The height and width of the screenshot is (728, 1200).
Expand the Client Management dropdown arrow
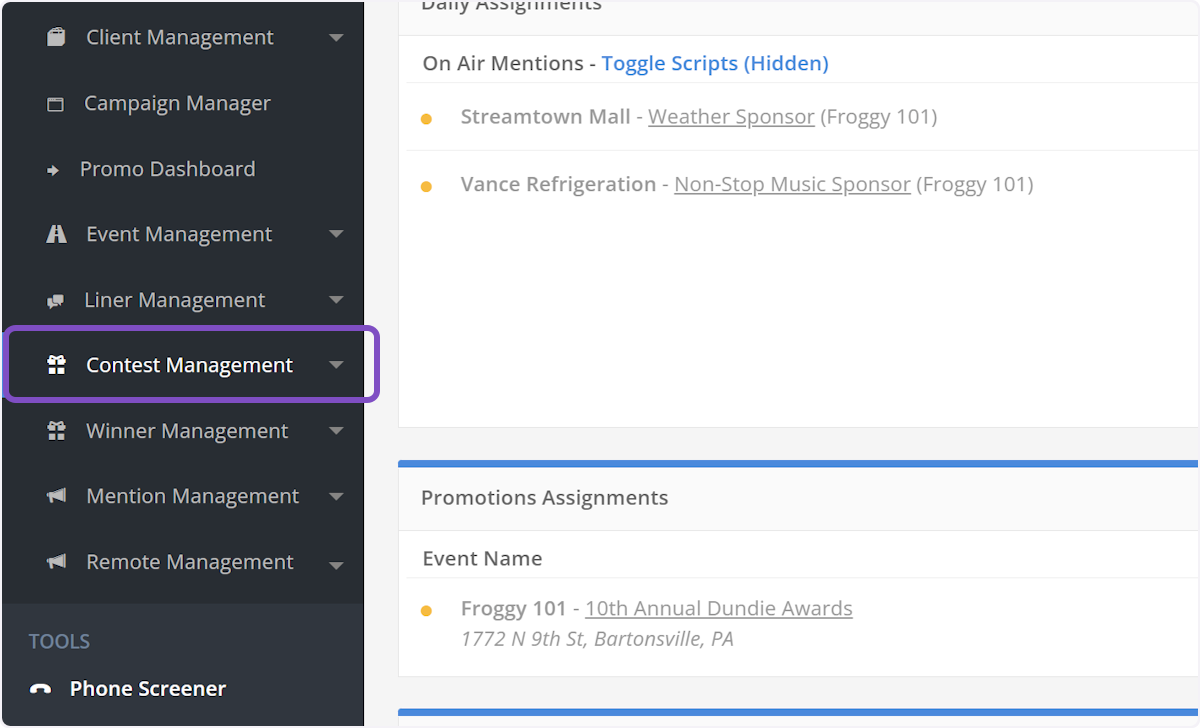[337, 37]
